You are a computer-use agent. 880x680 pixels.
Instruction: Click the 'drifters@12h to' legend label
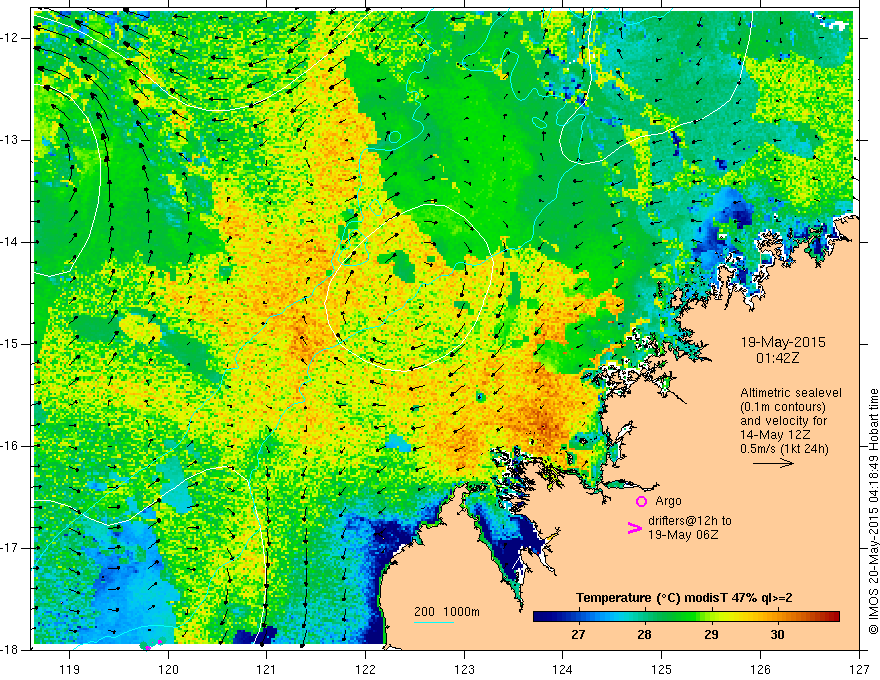(x=690, y=521)
